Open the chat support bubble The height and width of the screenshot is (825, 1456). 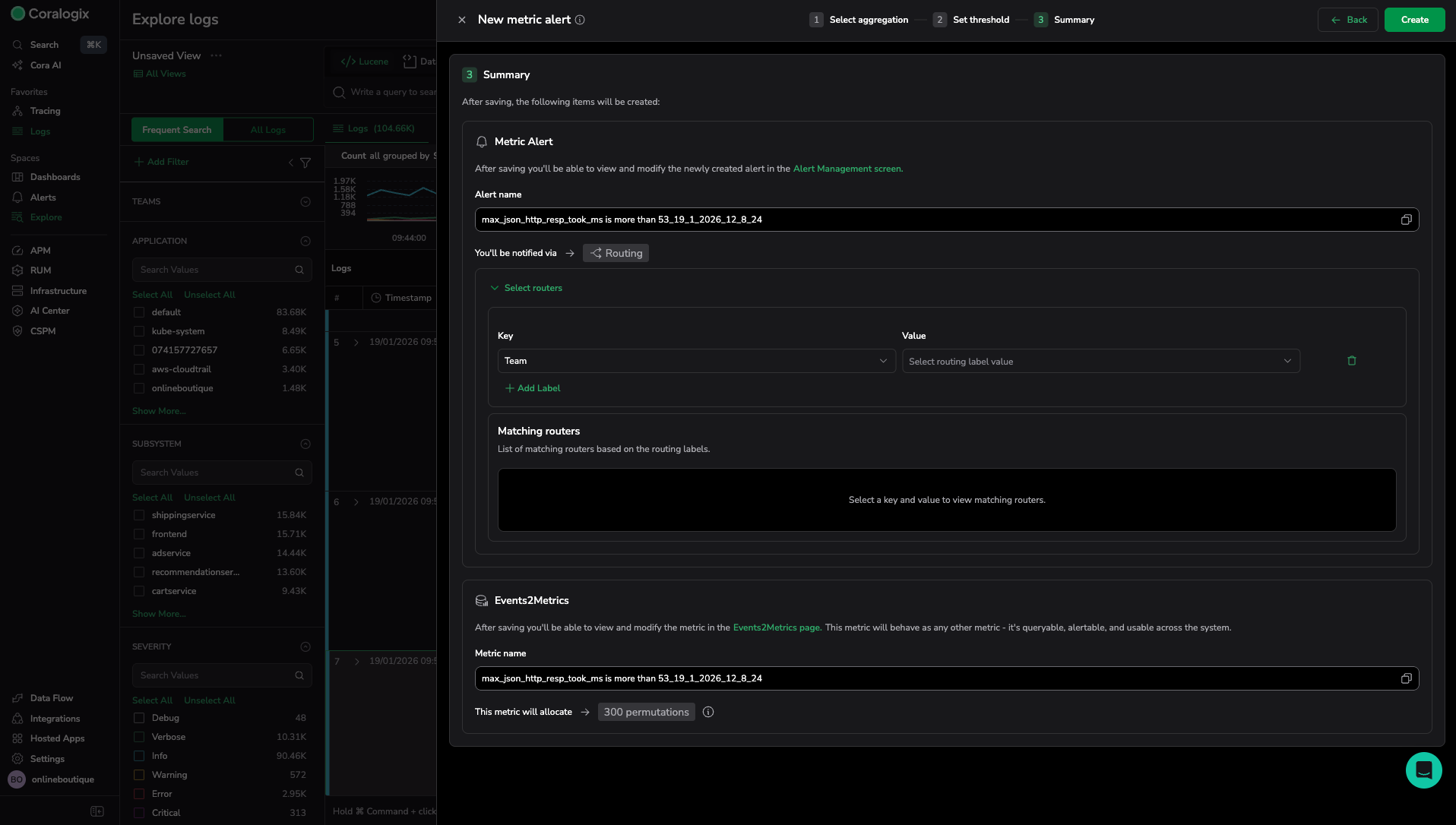(1423, 770)
